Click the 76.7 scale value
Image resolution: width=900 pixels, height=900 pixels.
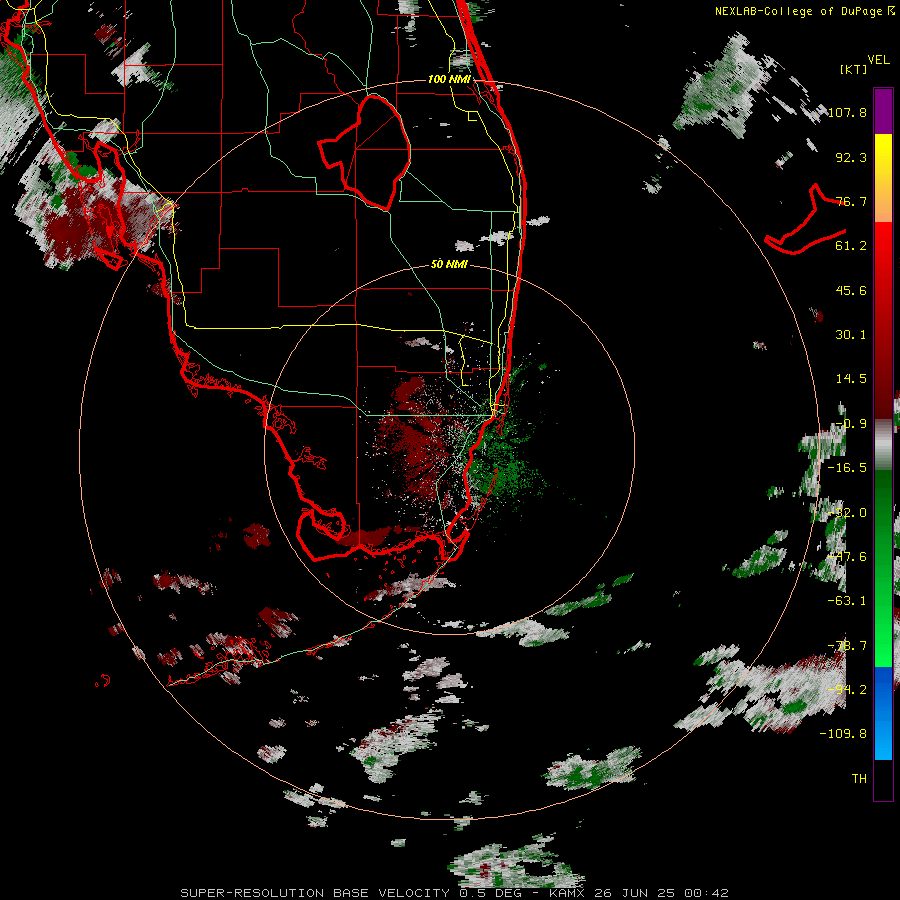[x=851, y=201]
